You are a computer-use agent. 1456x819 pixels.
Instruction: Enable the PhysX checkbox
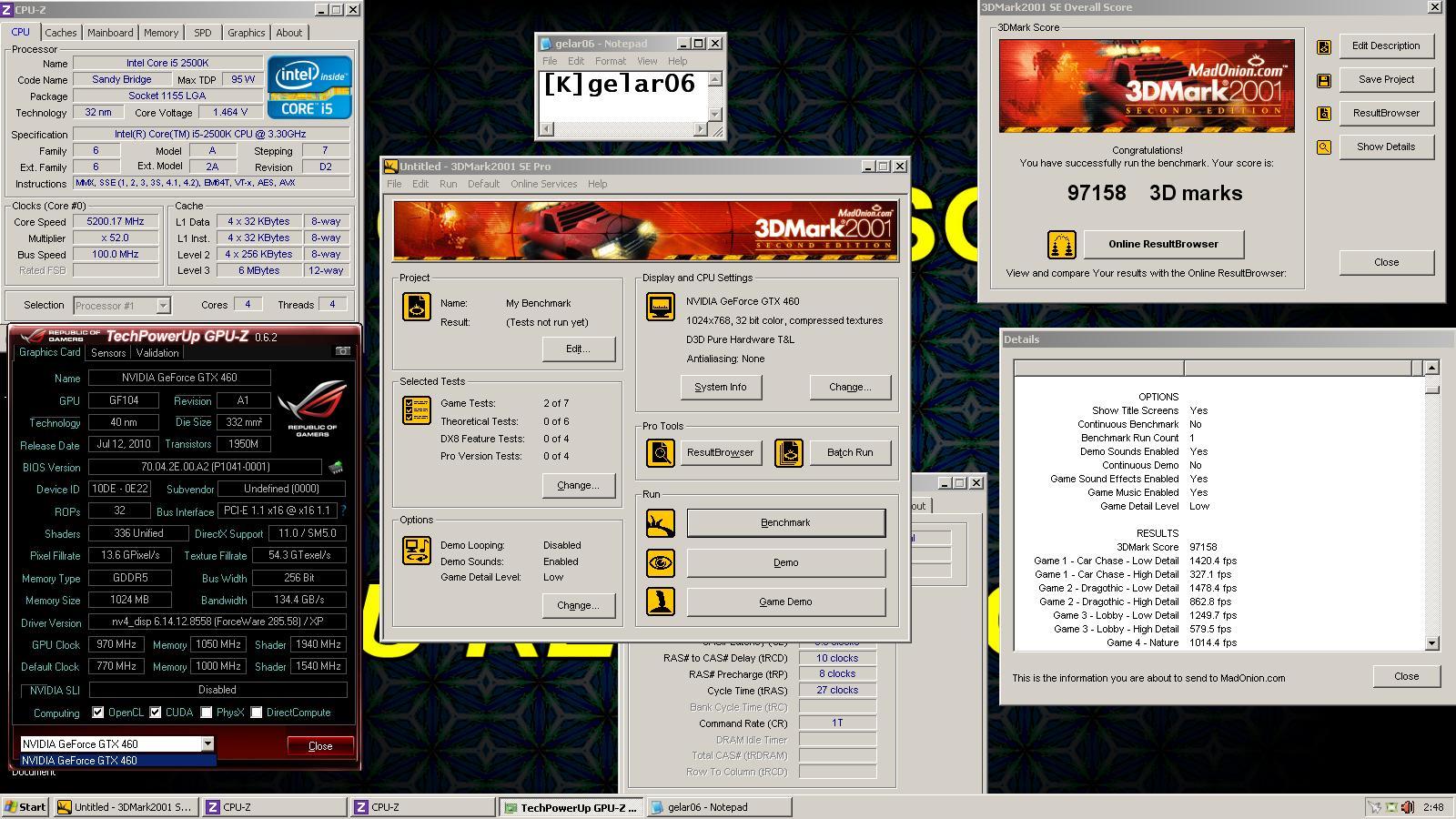tap(207, 713)
